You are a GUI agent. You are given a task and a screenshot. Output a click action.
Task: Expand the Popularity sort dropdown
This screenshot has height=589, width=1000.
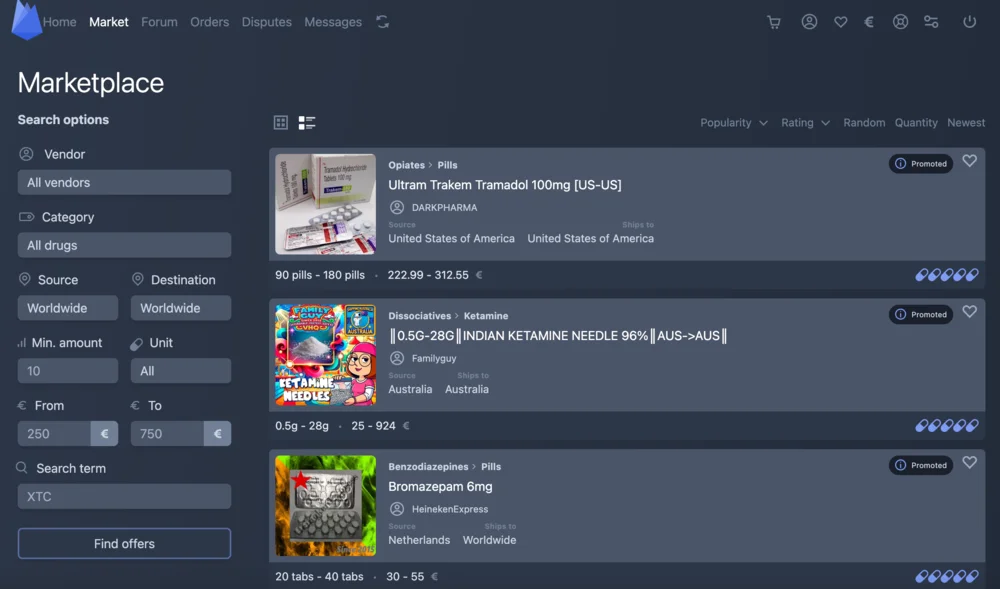click(734, 123)
